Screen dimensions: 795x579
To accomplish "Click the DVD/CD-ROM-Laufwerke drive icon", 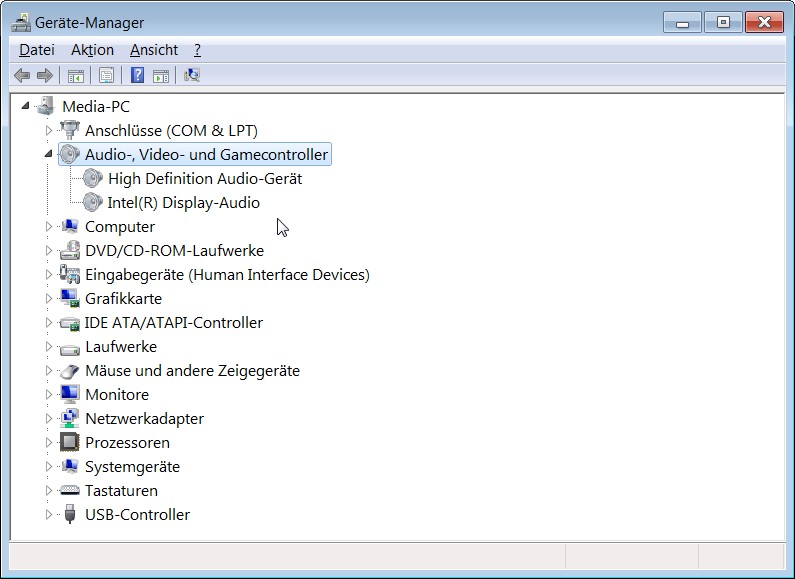I will tap(69, 250).
